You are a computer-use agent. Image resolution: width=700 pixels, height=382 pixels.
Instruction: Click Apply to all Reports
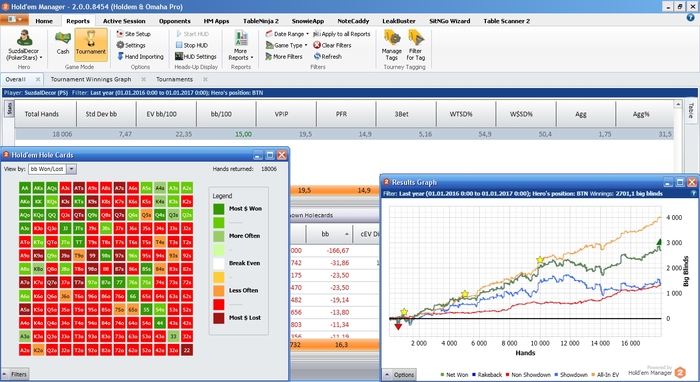click(342, 34)
